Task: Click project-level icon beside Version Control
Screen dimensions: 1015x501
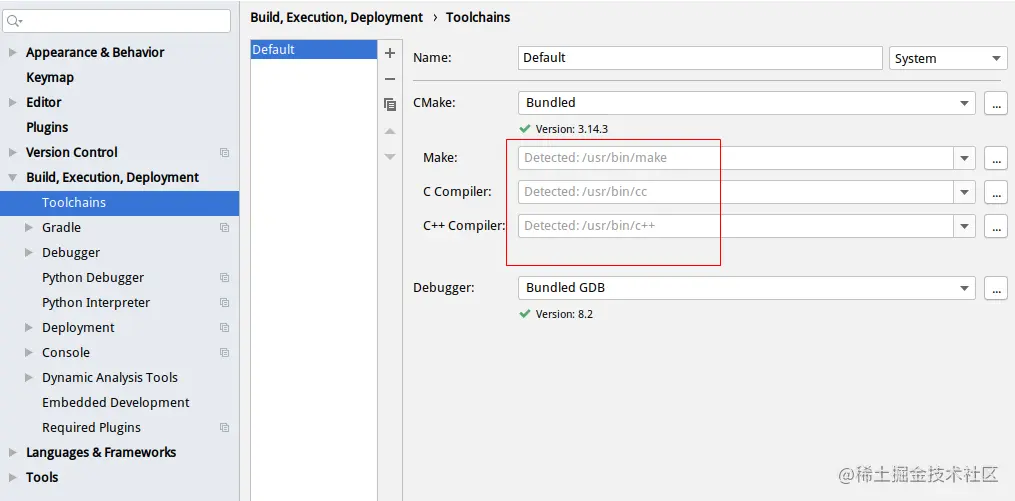Action: tap(224, 153)
